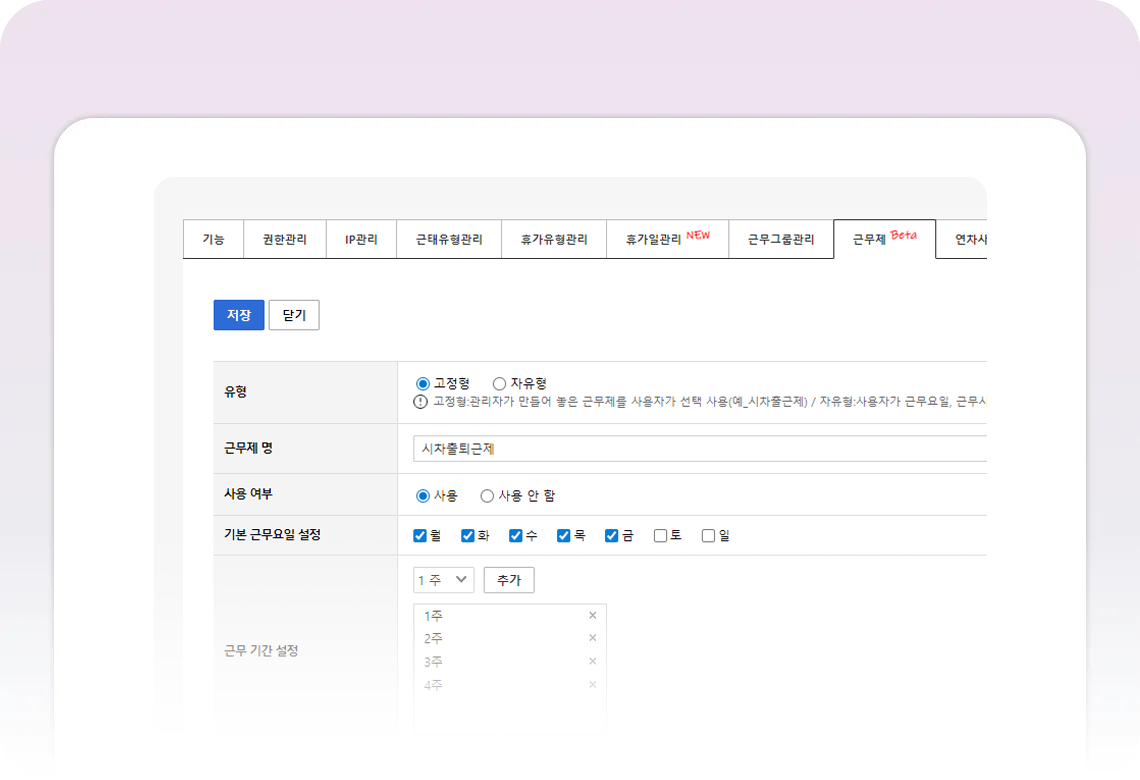The image size is (1140, 780).
Task: Choose the 고정형 radio button
Action: [423, 383]
